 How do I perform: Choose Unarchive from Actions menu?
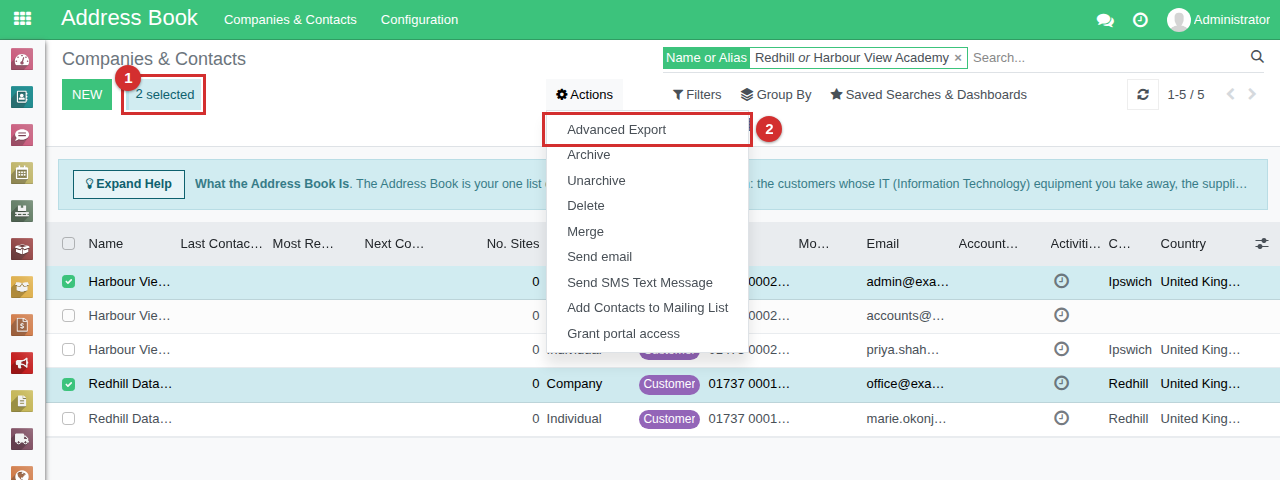point(647,181)
